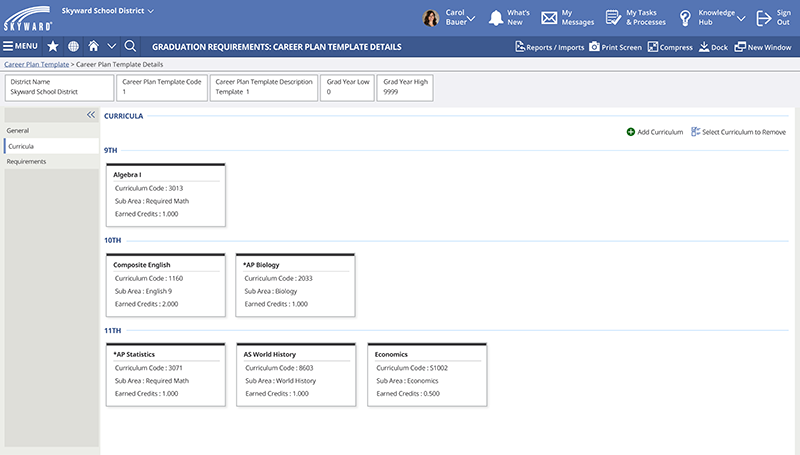Click the globe icon in navigation bar
This screenshot has height=455, width=800.
pyautogui.click(x=73, y=46)
